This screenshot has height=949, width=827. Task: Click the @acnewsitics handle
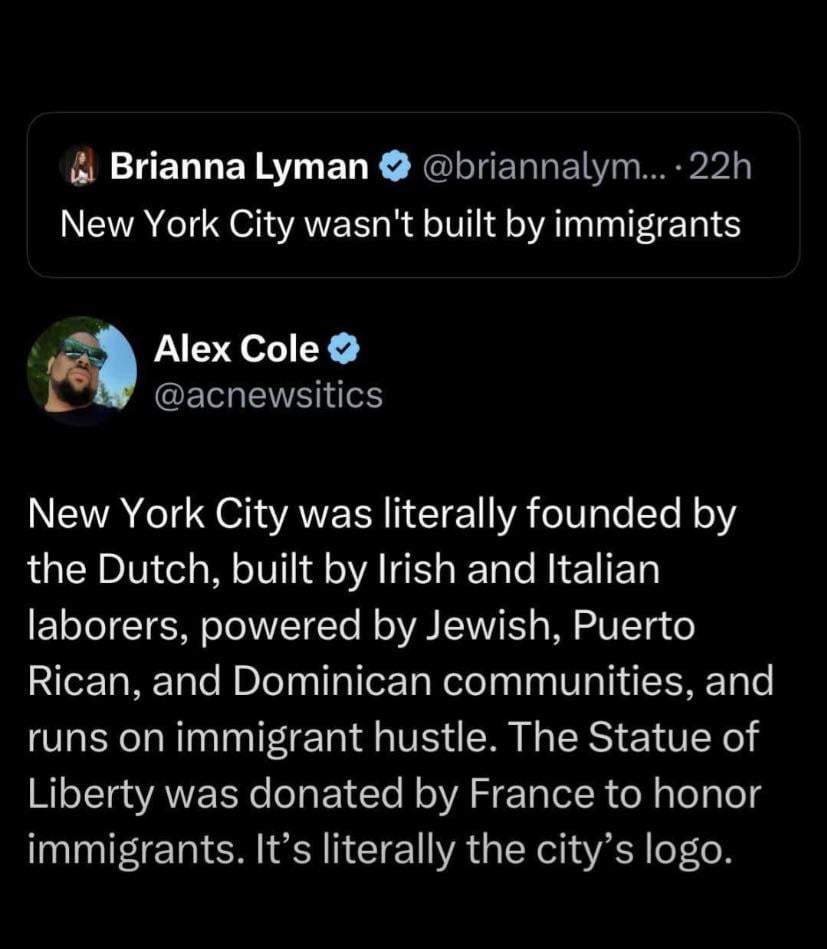pos(268,395)
